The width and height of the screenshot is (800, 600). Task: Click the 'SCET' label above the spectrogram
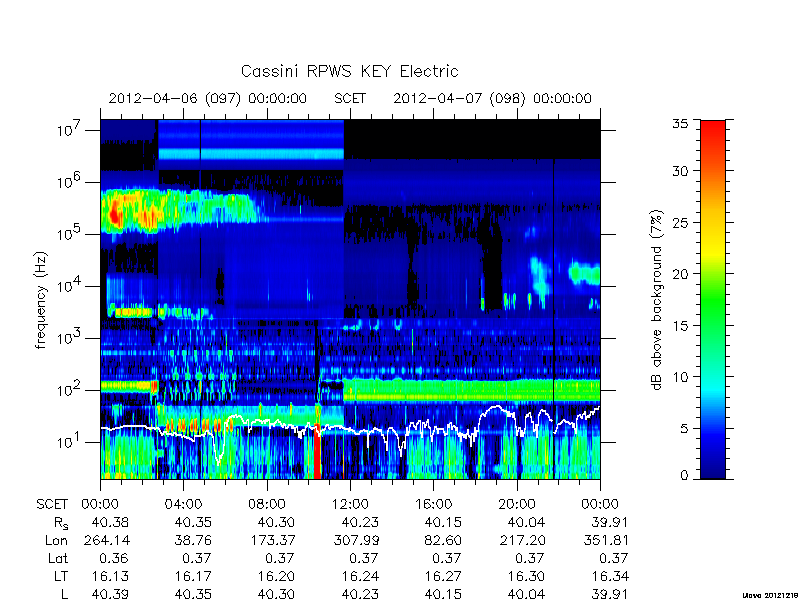[x=350, y=98]
